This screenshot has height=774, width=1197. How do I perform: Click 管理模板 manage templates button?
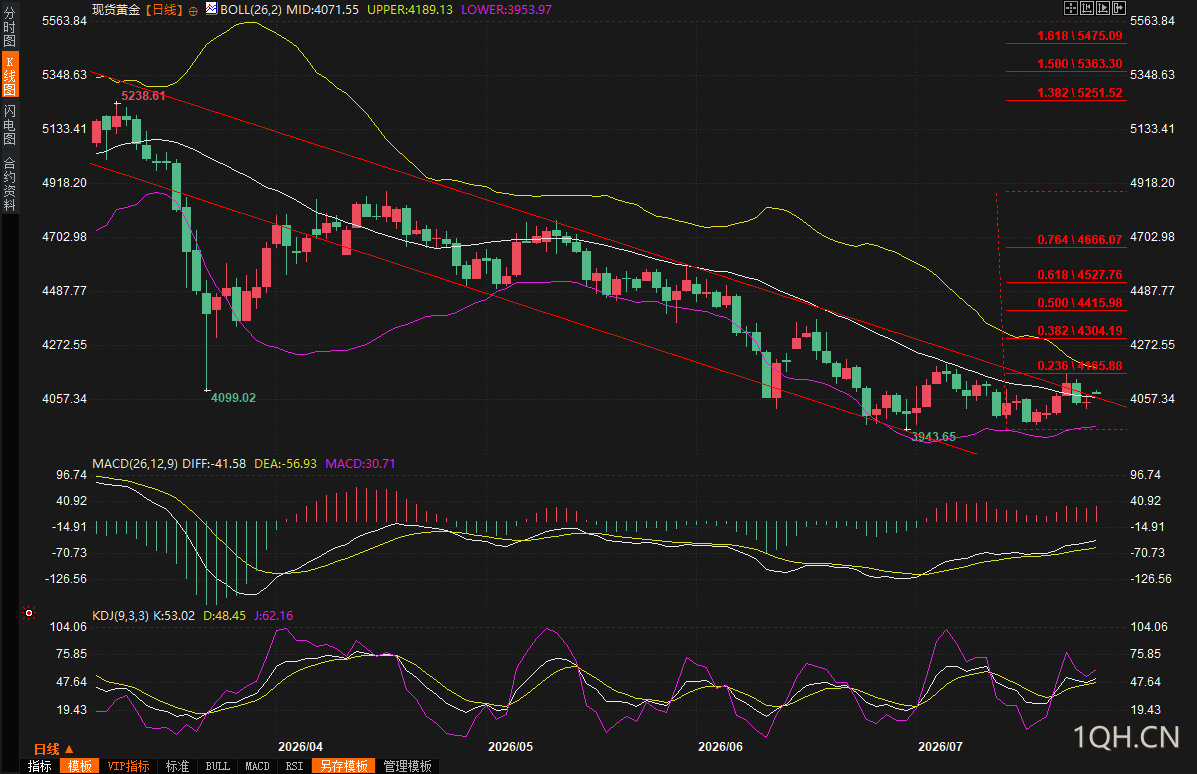tap(408, 766)
